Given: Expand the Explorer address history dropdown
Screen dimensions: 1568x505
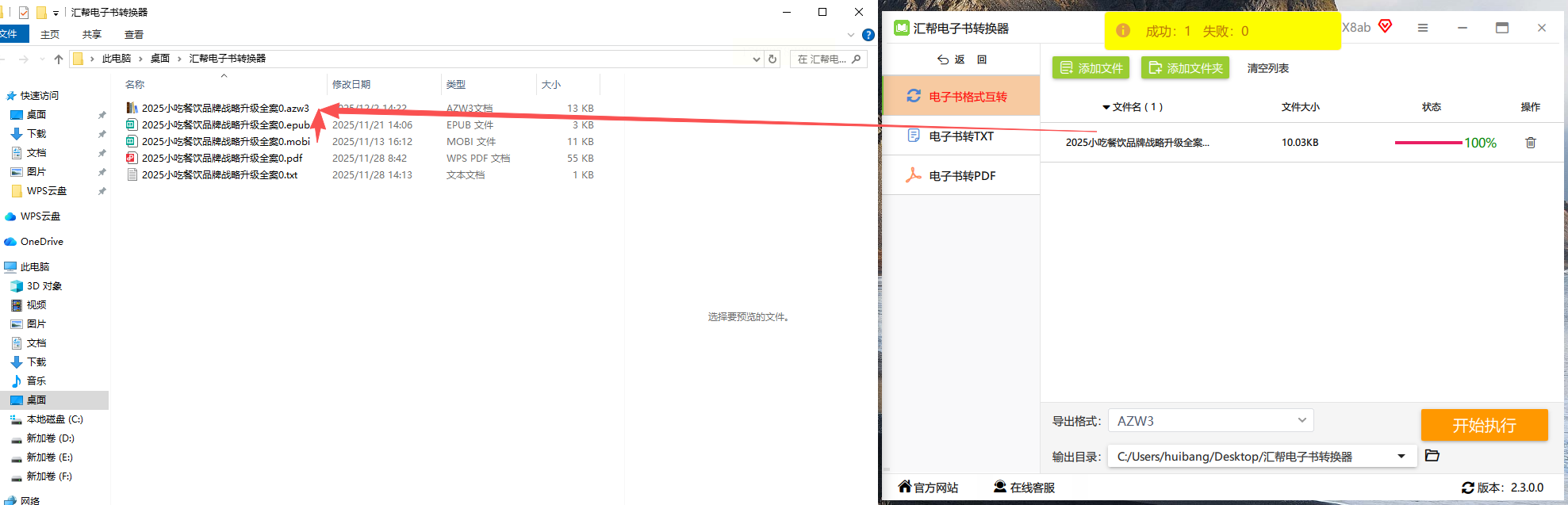Looking at the screenshot, I should 756,59.
